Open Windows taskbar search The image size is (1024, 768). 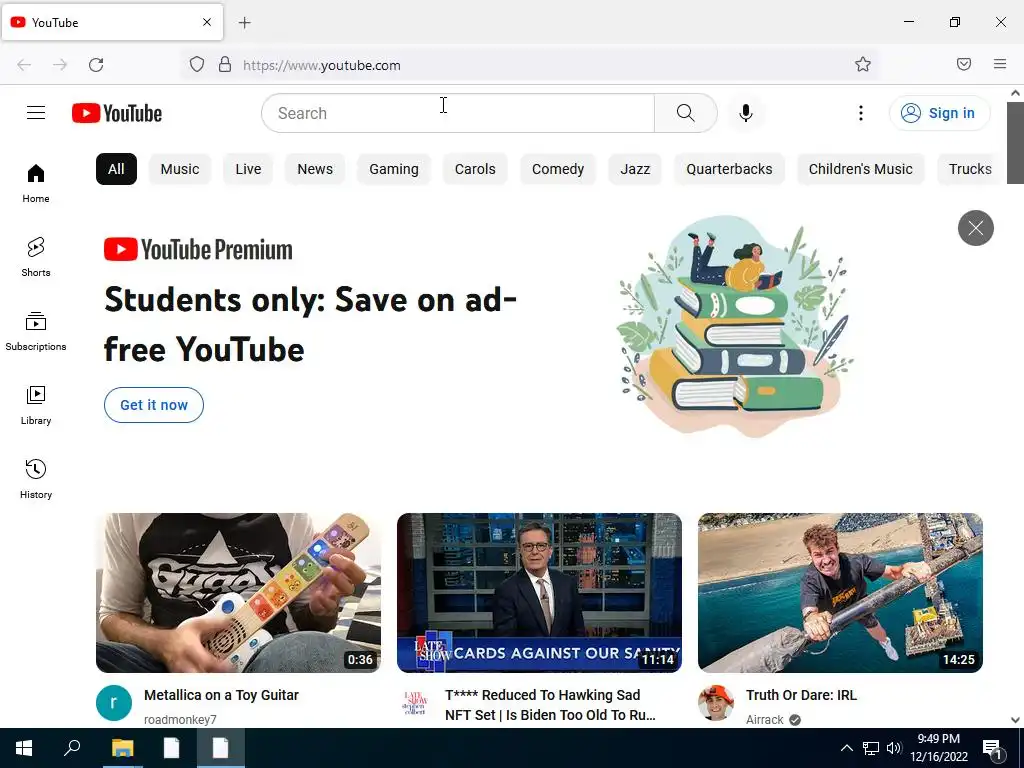point(72,748)
